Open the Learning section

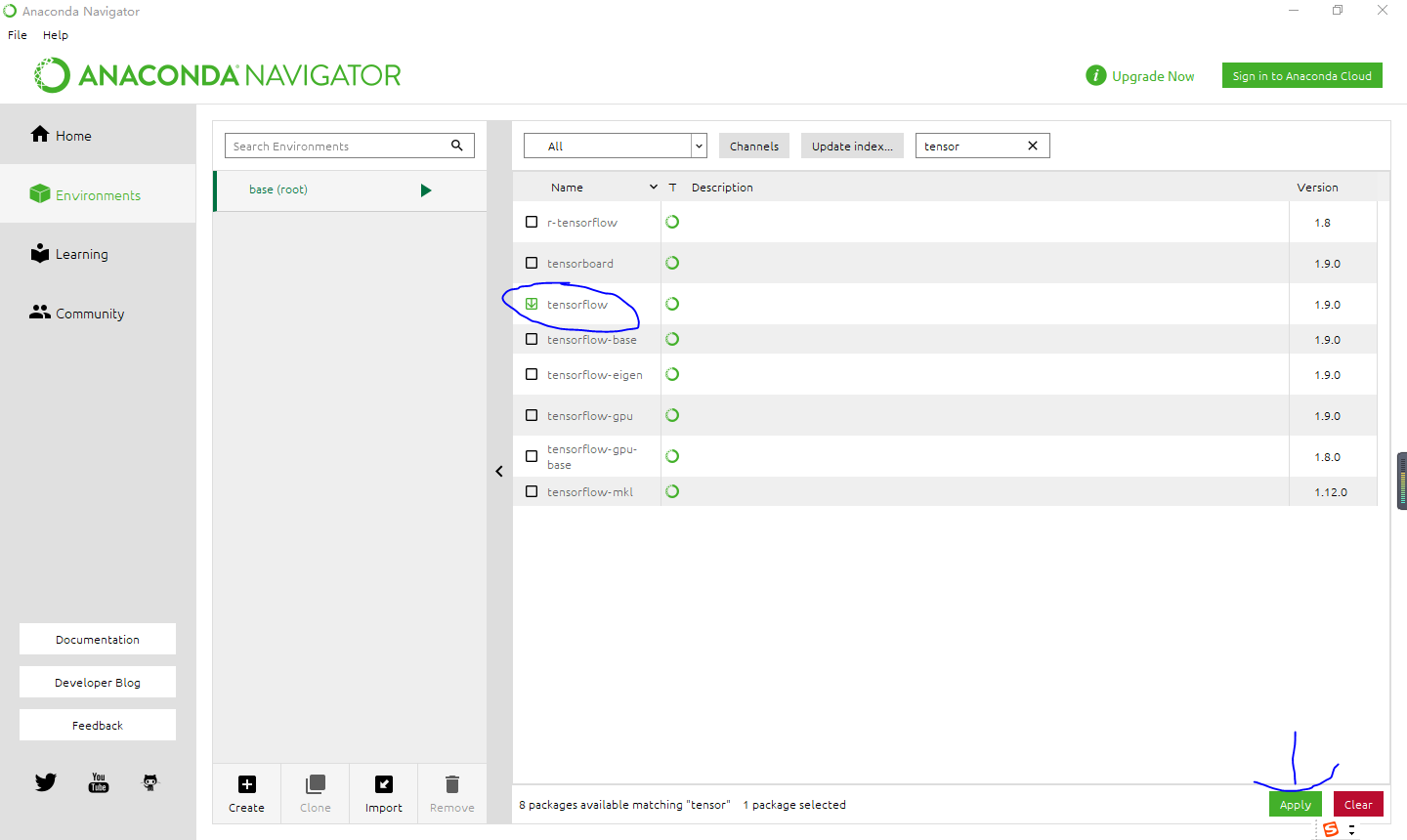pos(98,254)
